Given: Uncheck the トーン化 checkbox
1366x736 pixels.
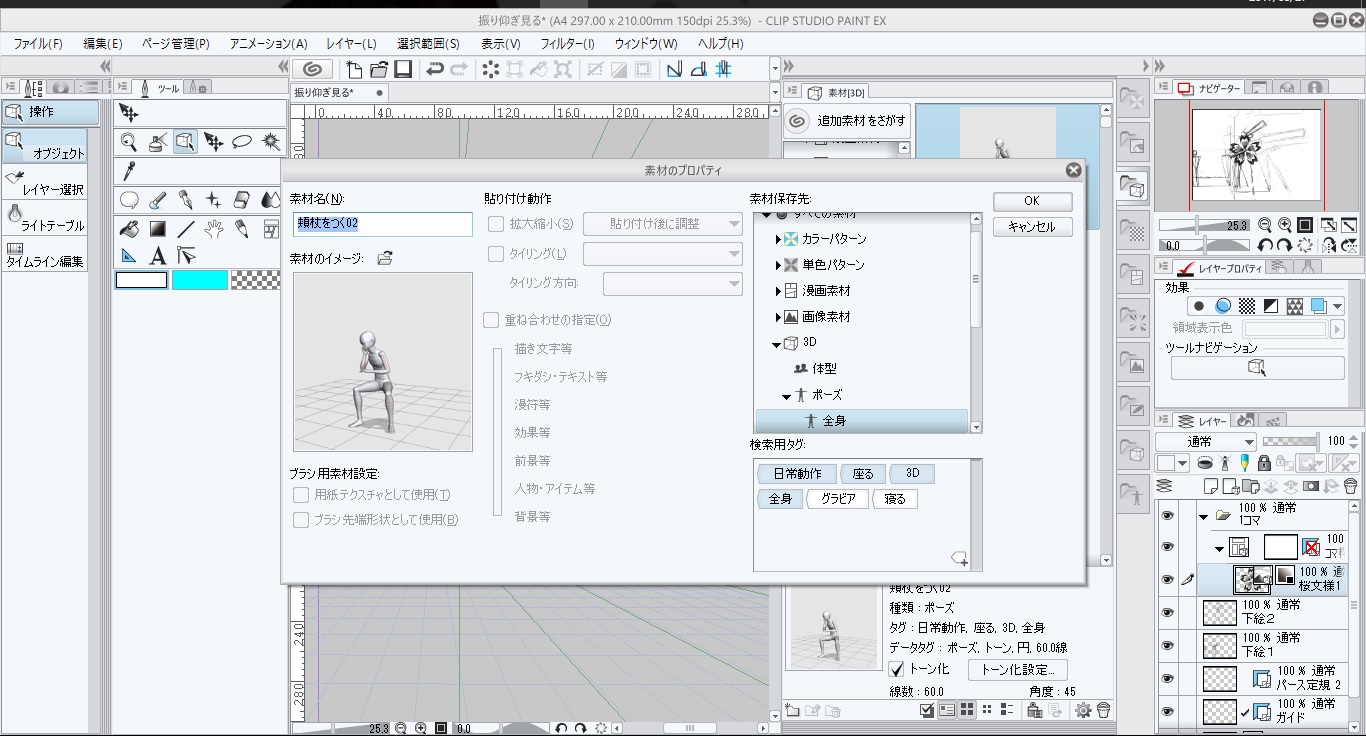Looking at the screenshot, I should coord(897,669).
